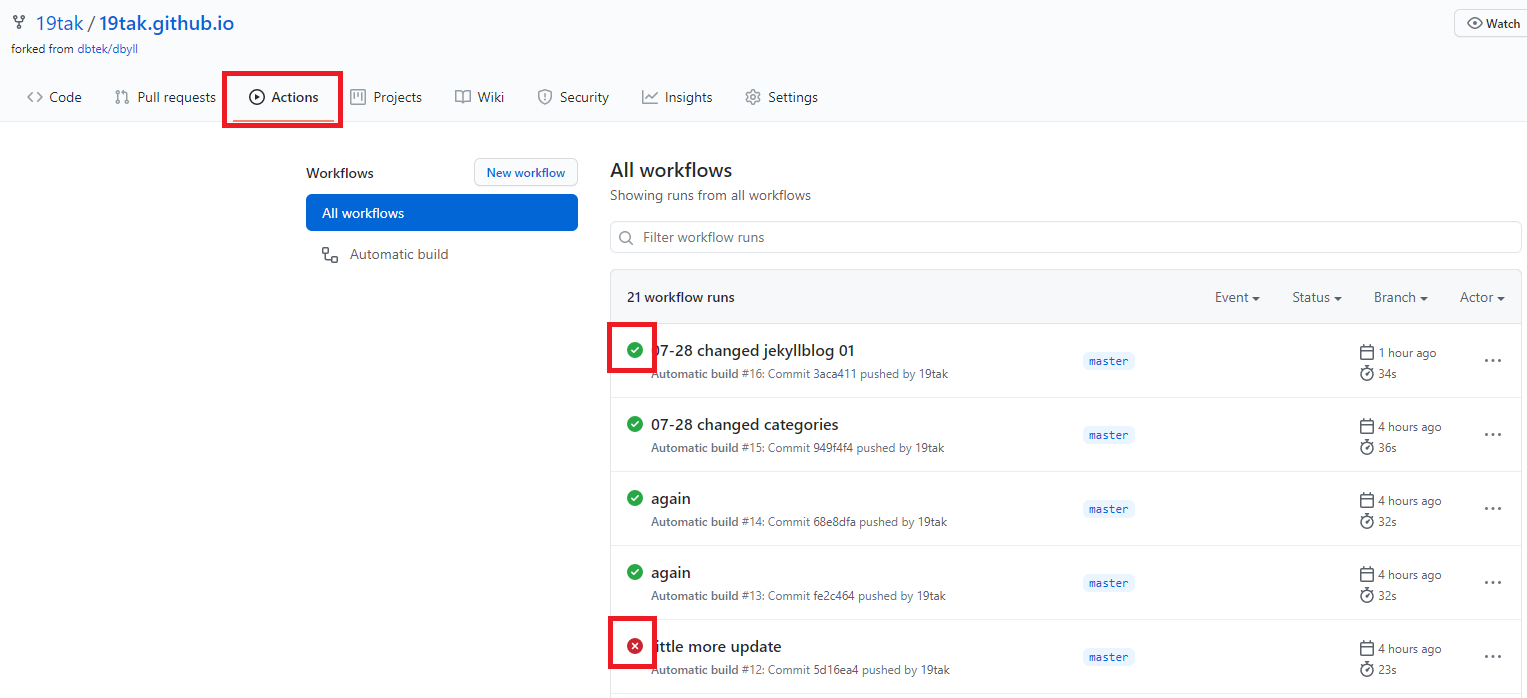Screen dimensions: 1527x698
Task: Click the stopwatch icon beside '36s'
Action: (1367, 447)
